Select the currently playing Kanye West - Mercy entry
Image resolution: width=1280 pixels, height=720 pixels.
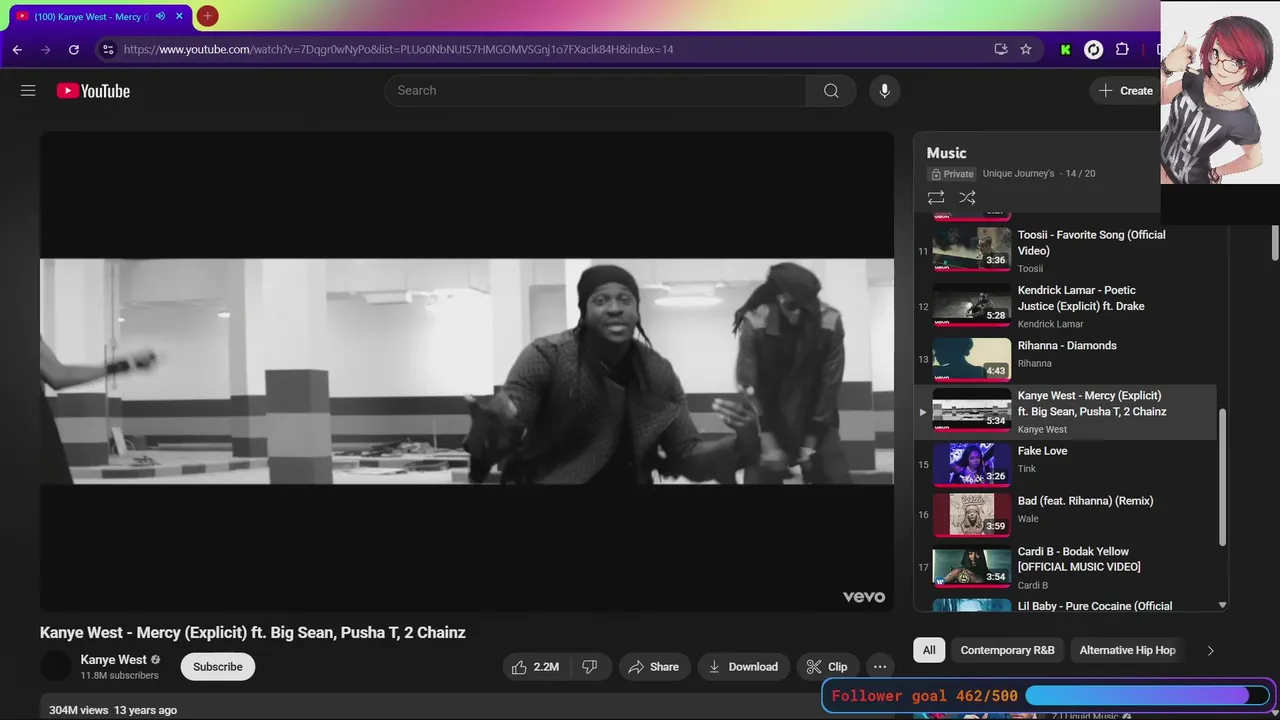click(x=1065, y=412)
